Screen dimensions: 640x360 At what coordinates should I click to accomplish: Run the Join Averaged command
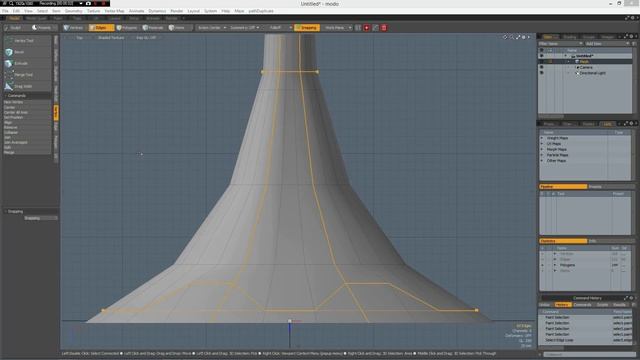[27, 142]
